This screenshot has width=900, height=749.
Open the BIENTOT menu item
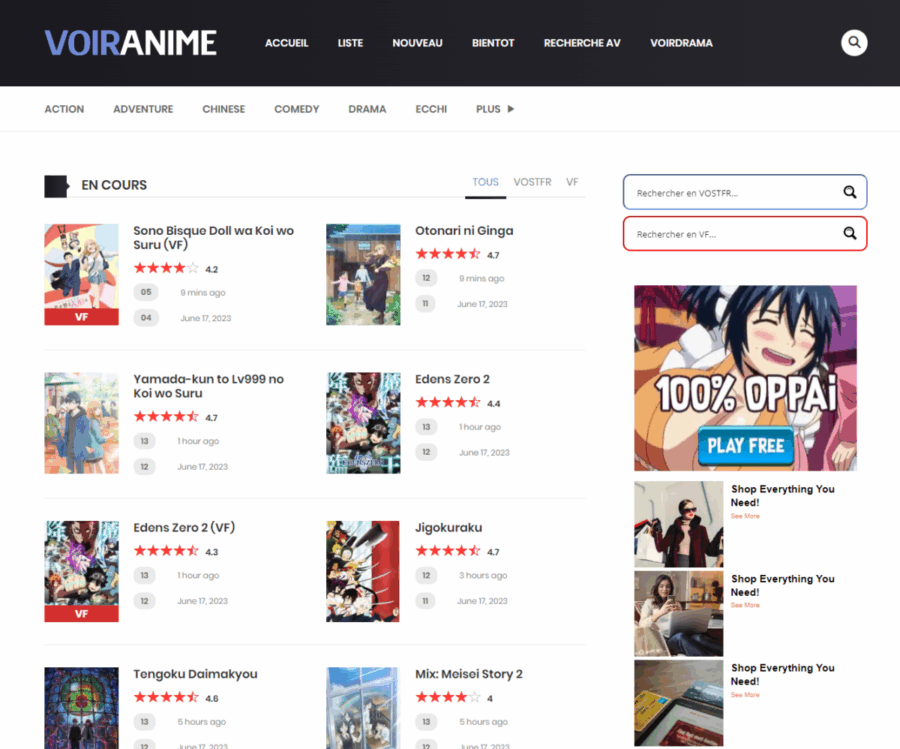[x=493, y=43]
